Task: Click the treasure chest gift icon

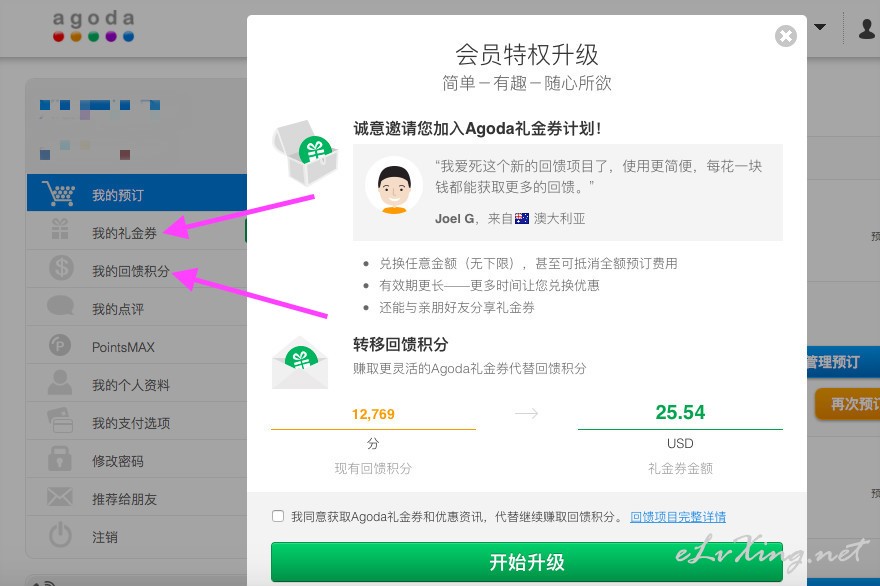Action: click(305, 153)
